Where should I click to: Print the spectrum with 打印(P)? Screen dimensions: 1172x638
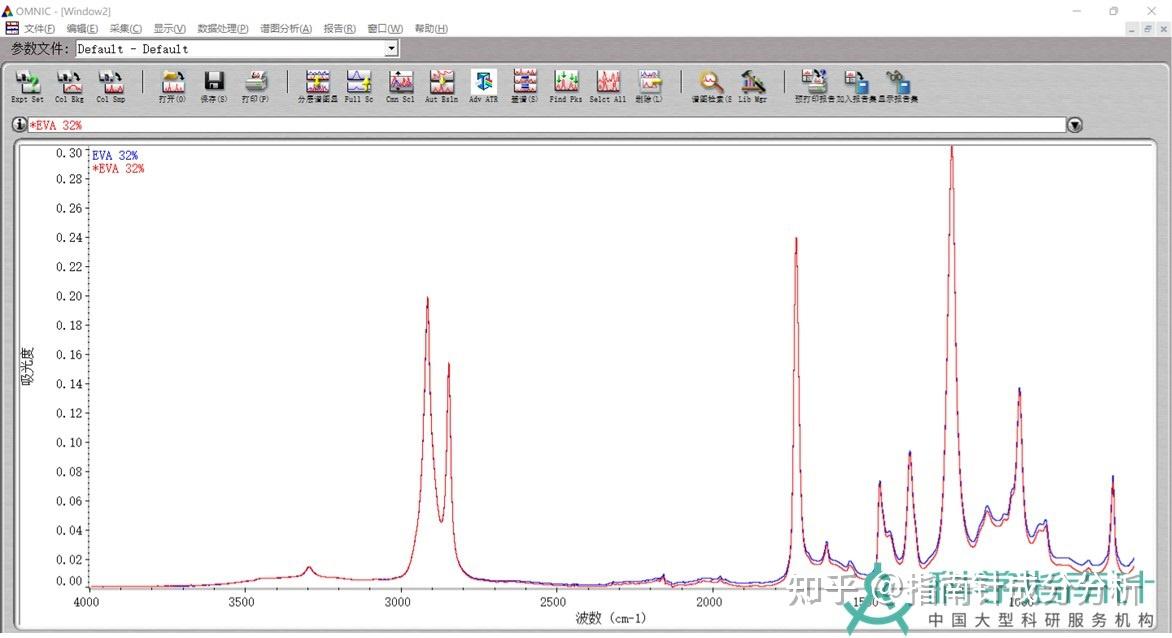tap(256, 87)
